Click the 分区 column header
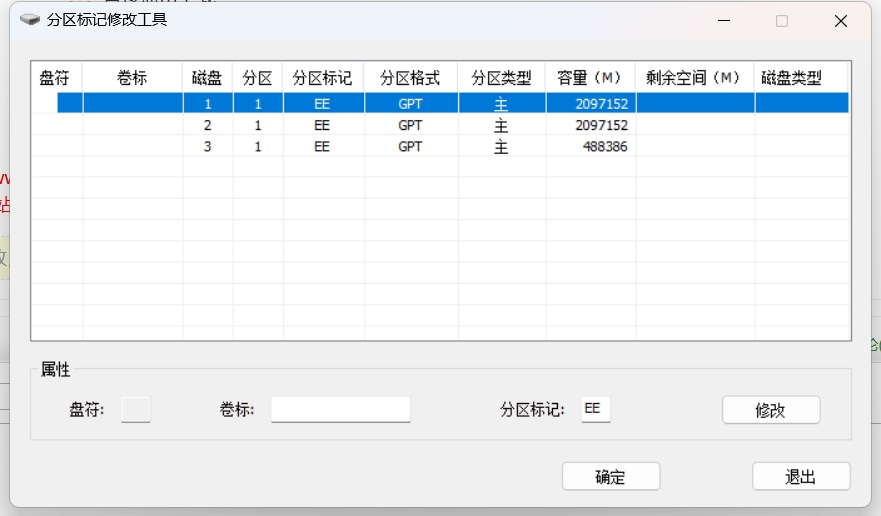 click(x=257, y=78)
